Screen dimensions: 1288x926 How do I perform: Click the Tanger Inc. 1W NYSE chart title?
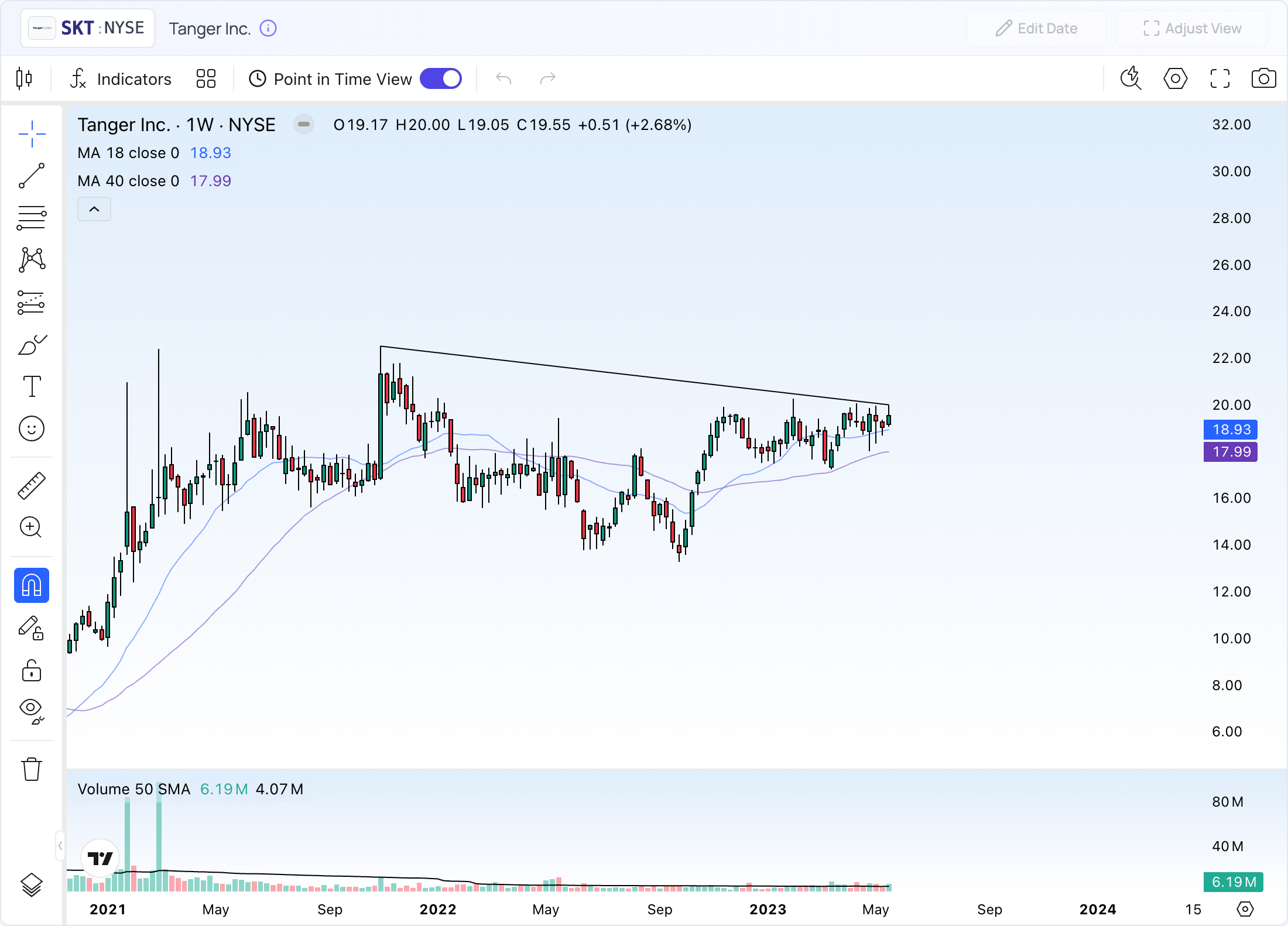click(176, 125)
